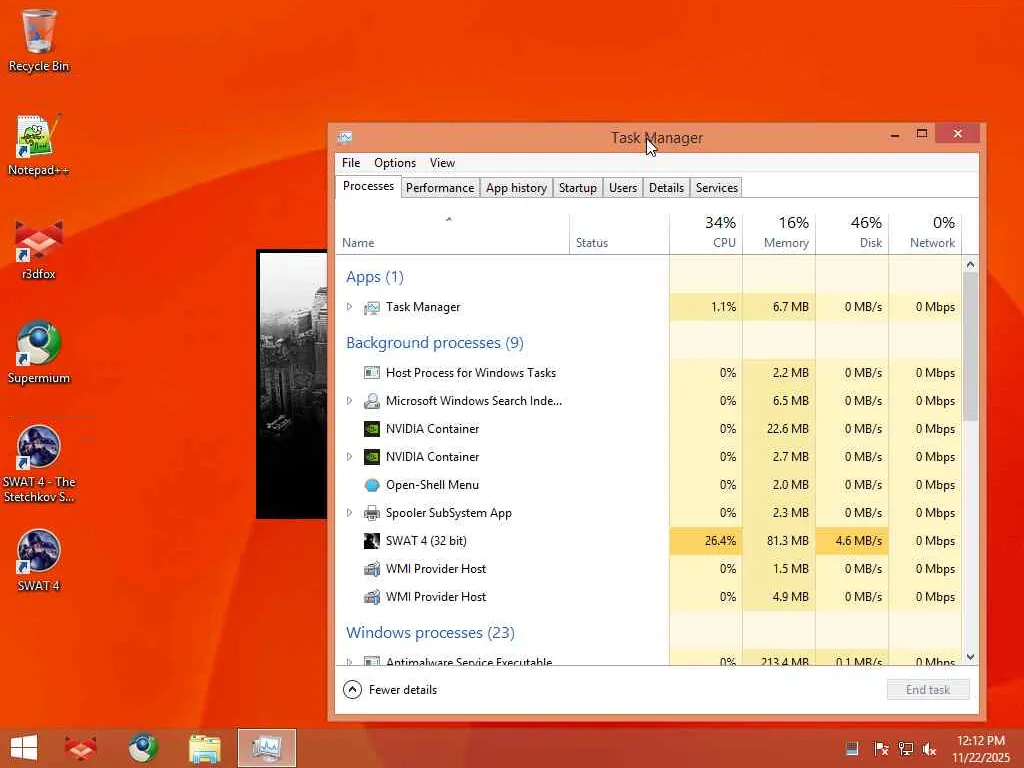Image resolution: width=1024 pixels, height=768 pixels.
Task: Expand the Task Manager app row
Action: point(349,306)
